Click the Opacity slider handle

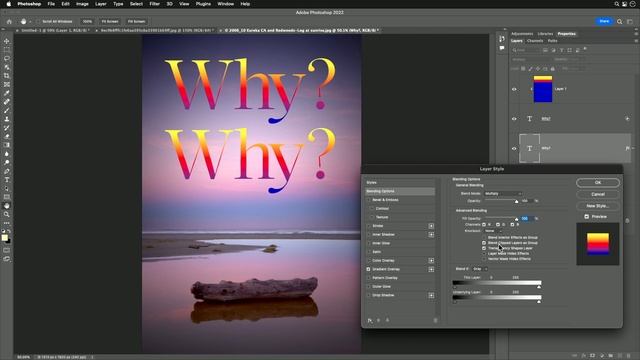tap(516, 202)
